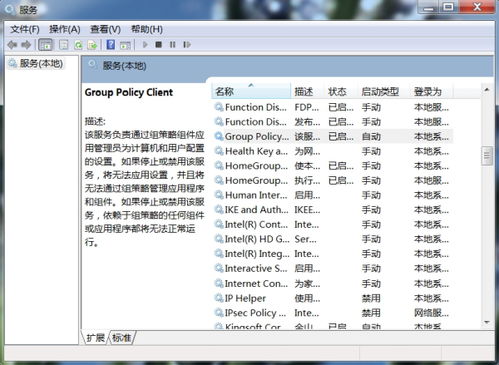The height and width of the screenshot is (365, 499).
Task: Click 网络服... logon in IPsec Policy row
Action: [431, 313]
